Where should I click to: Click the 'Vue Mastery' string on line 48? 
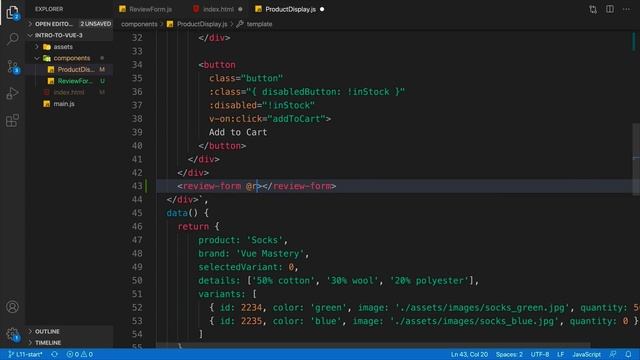270,253
